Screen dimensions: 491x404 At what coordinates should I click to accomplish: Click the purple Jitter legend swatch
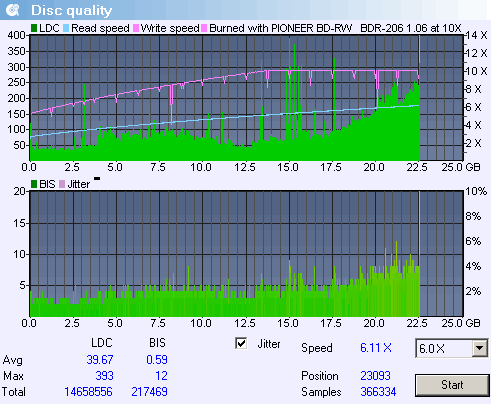pos(62,184)
